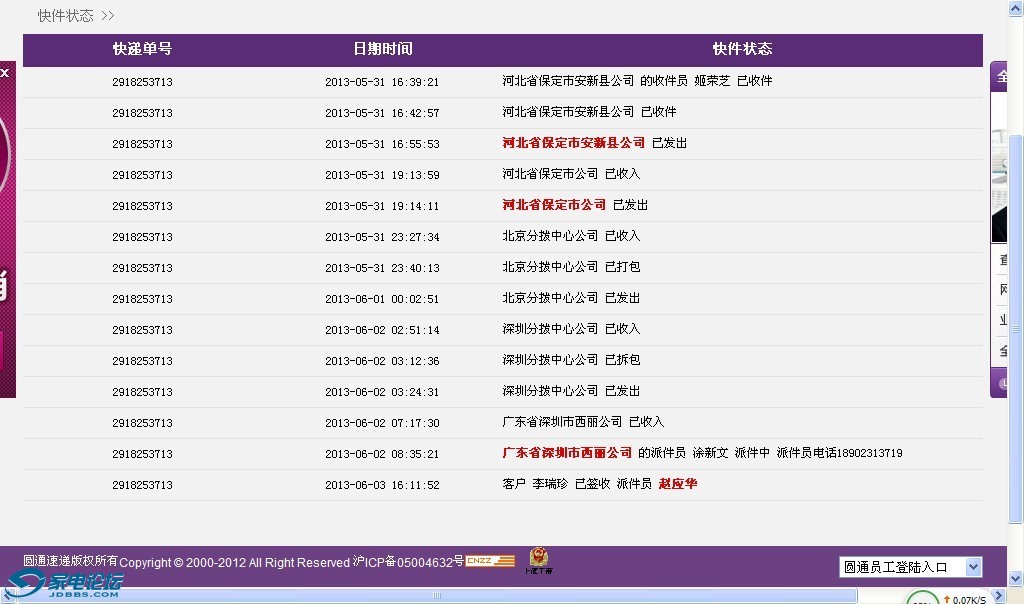The height and width of the screenshot is (604, 1024).
Task: Open the red 河北省保定市公司 link
Action: [x=554, y=205]
